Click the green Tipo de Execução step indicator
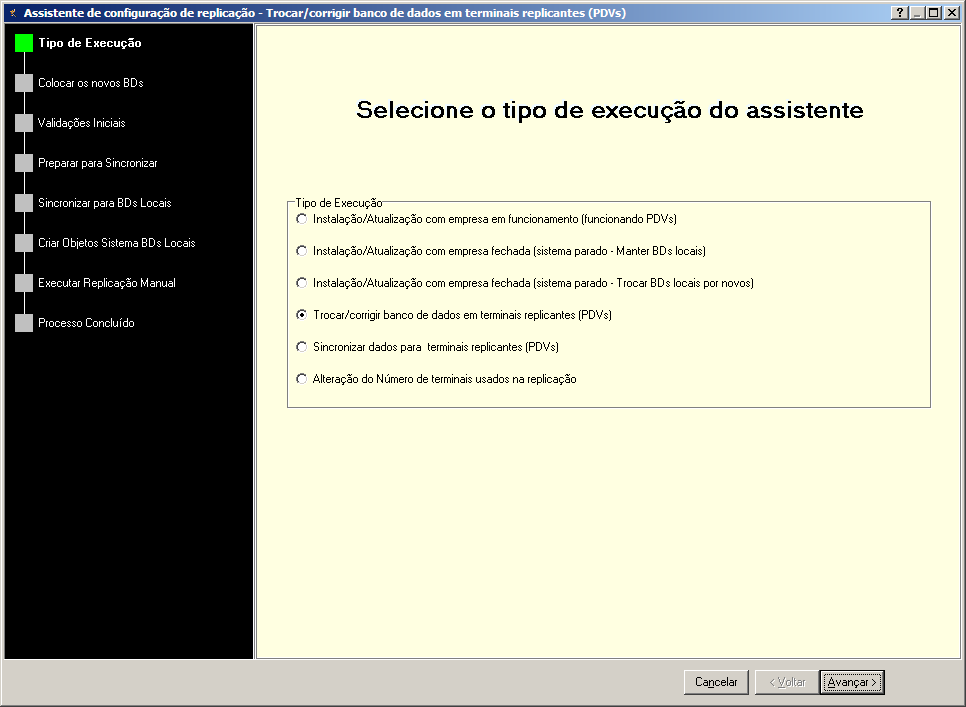Screen dimensions: 966x707 point(24,43)
